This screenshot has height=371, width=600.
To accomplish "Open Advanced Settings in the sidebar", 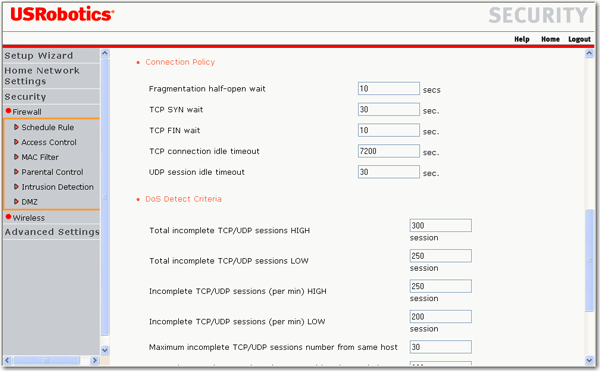I will (x=52, y=232).
